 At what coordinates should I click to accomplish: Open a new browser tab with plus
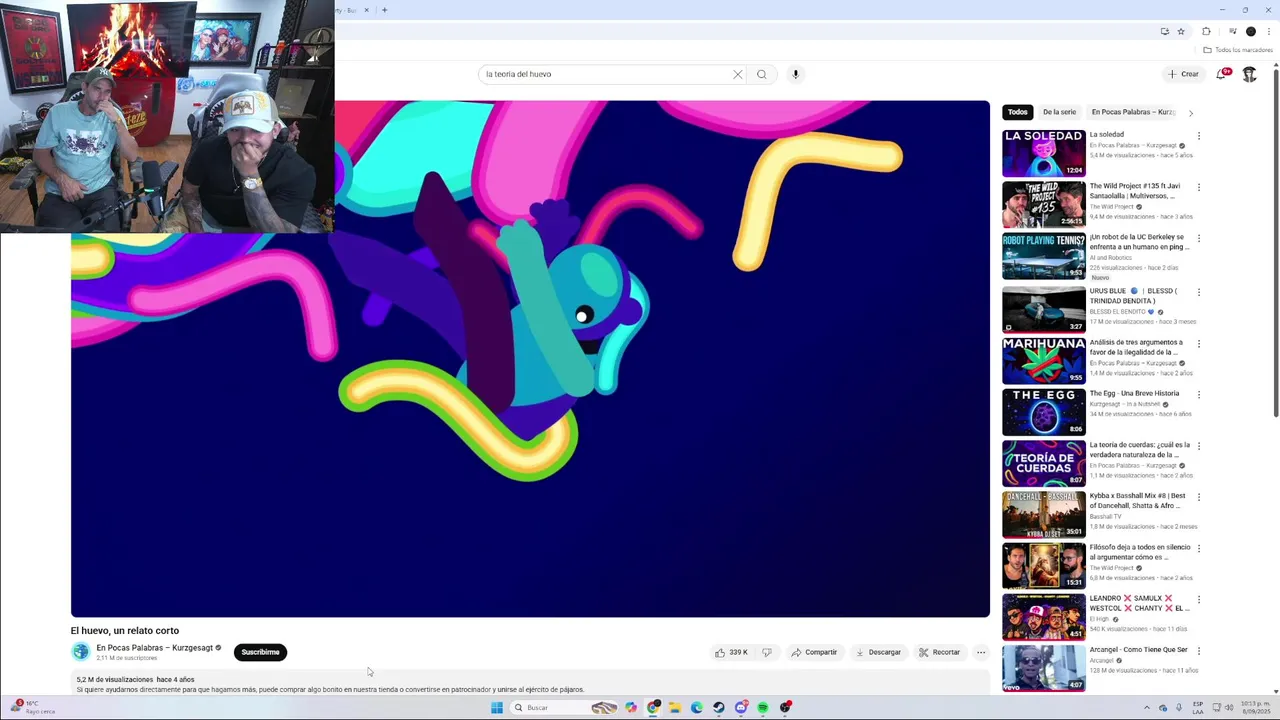(x=384, y=10)
